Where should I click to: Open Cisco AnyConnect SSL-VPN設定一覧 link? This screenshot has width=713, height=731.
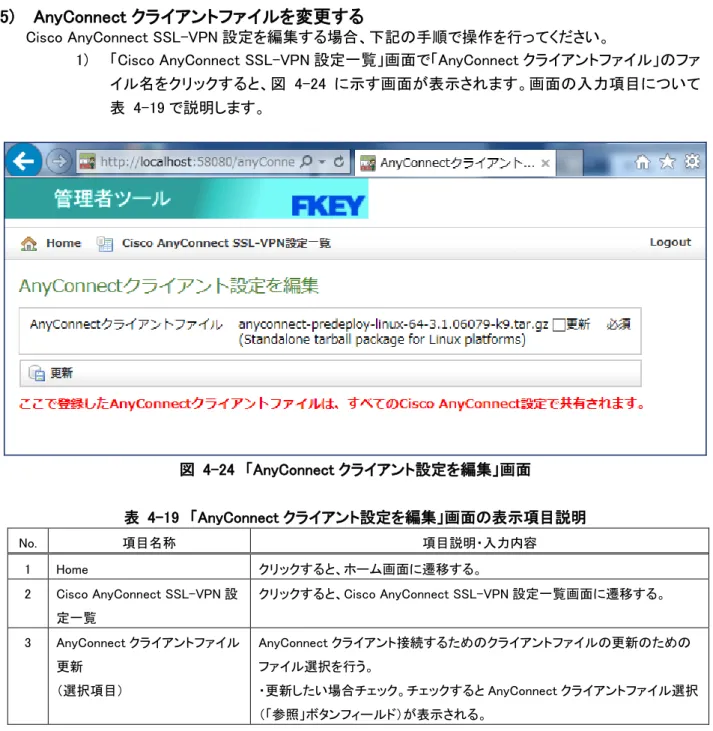226,243
